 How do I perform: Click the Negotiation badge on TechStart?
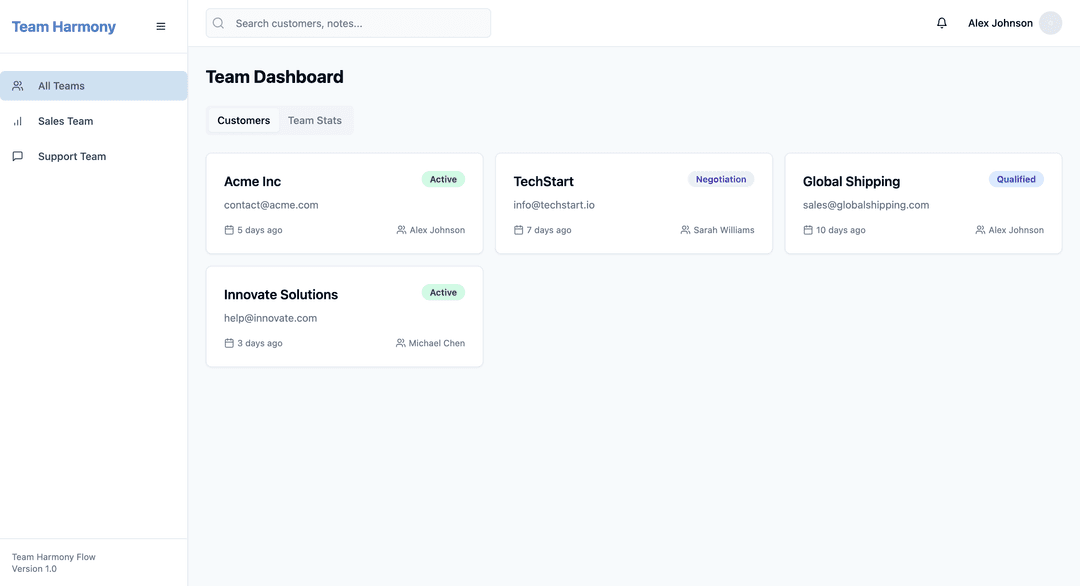point(720,180)
